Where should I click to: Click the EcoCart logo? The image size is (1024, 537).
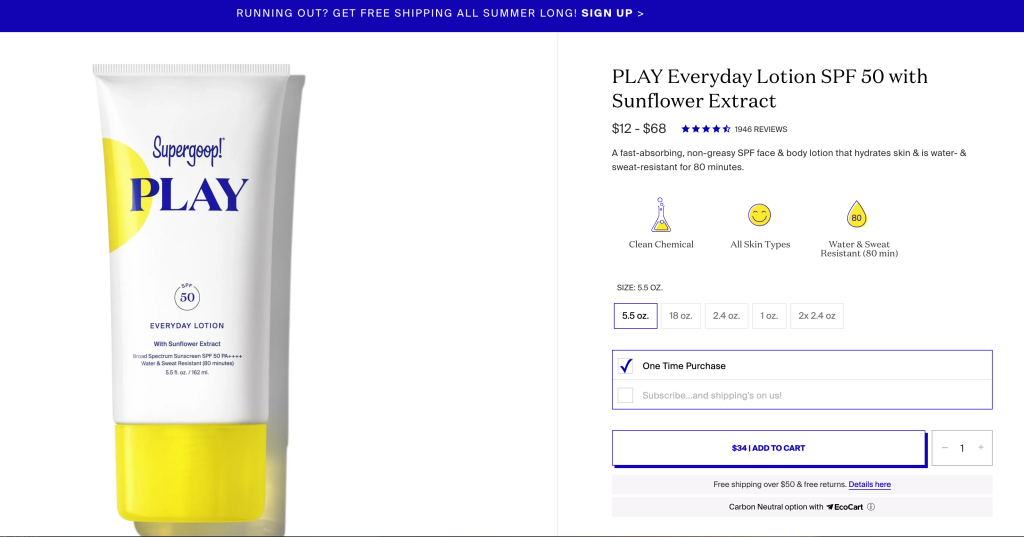click(844, 507)
